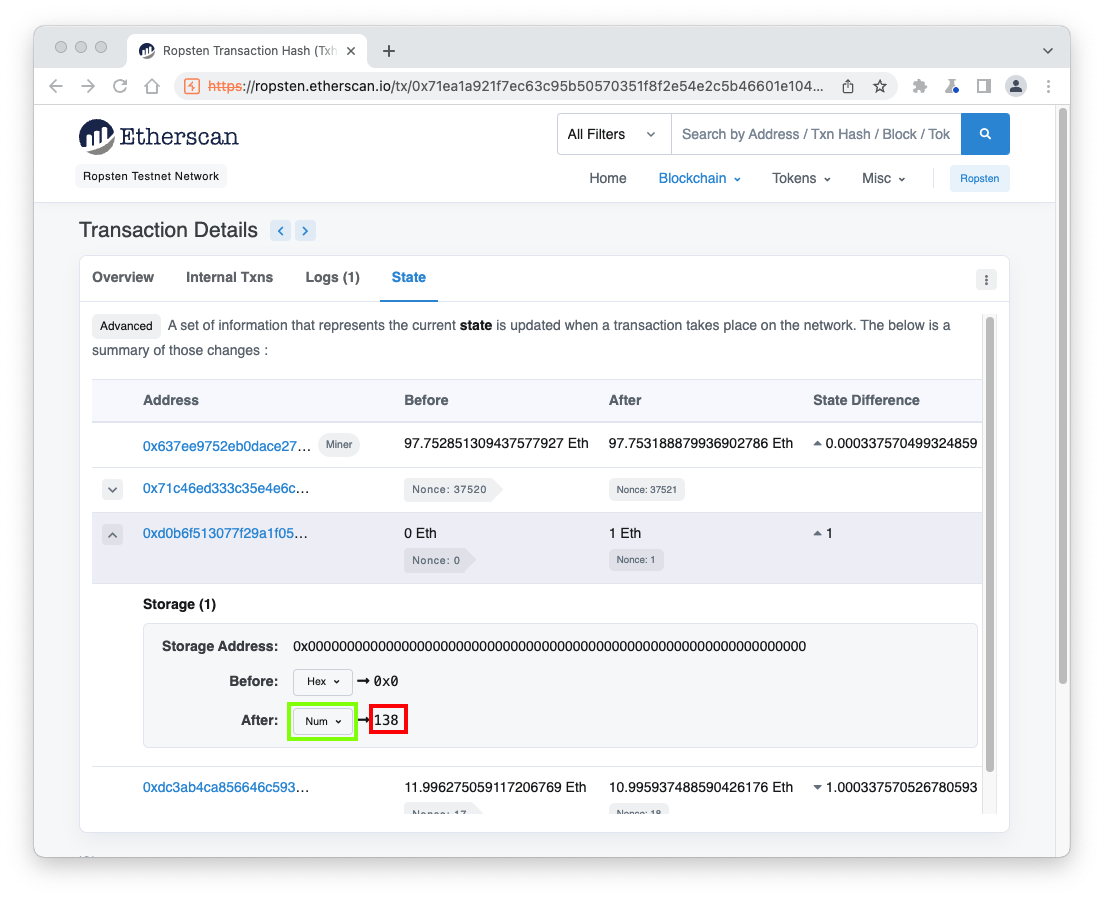The width and height of the screenshot is (1104, 899).
Task: Go forward using browser forward arrow
Action: 88,86
